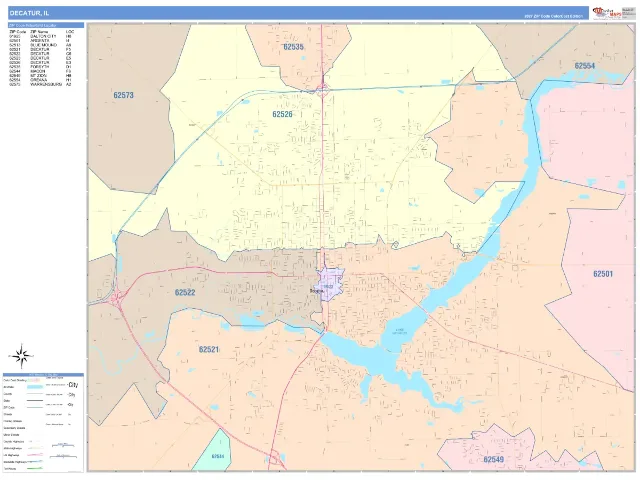Select the OREANA row in ZIP index
The height and width of the screenshot is (480, 640).
tap(40, 80)
